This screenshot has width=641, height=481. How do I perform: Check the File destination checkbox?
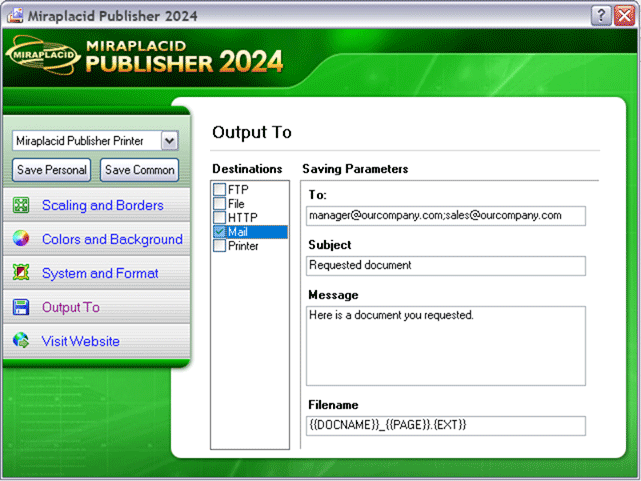[x=219, y=204]
